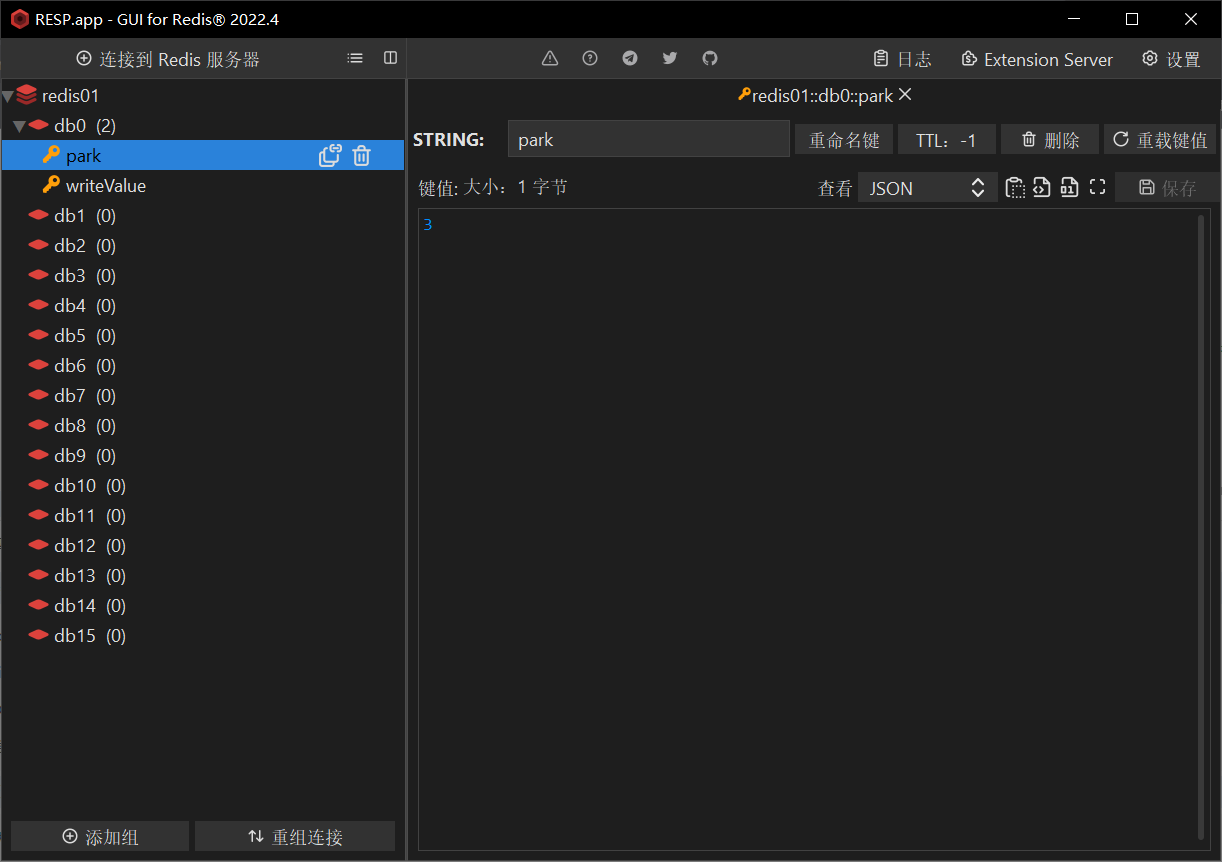Viewport: 1222px width, 862px height.
Task: Open the JSON view format dropdown
Action: [927, 188]
